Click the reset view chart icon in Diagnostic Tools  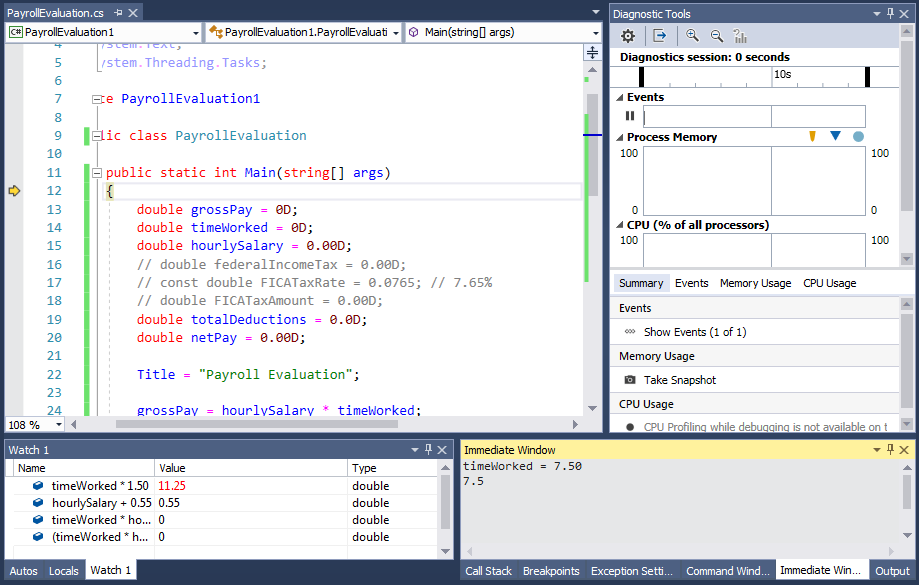tap(740, 36)
